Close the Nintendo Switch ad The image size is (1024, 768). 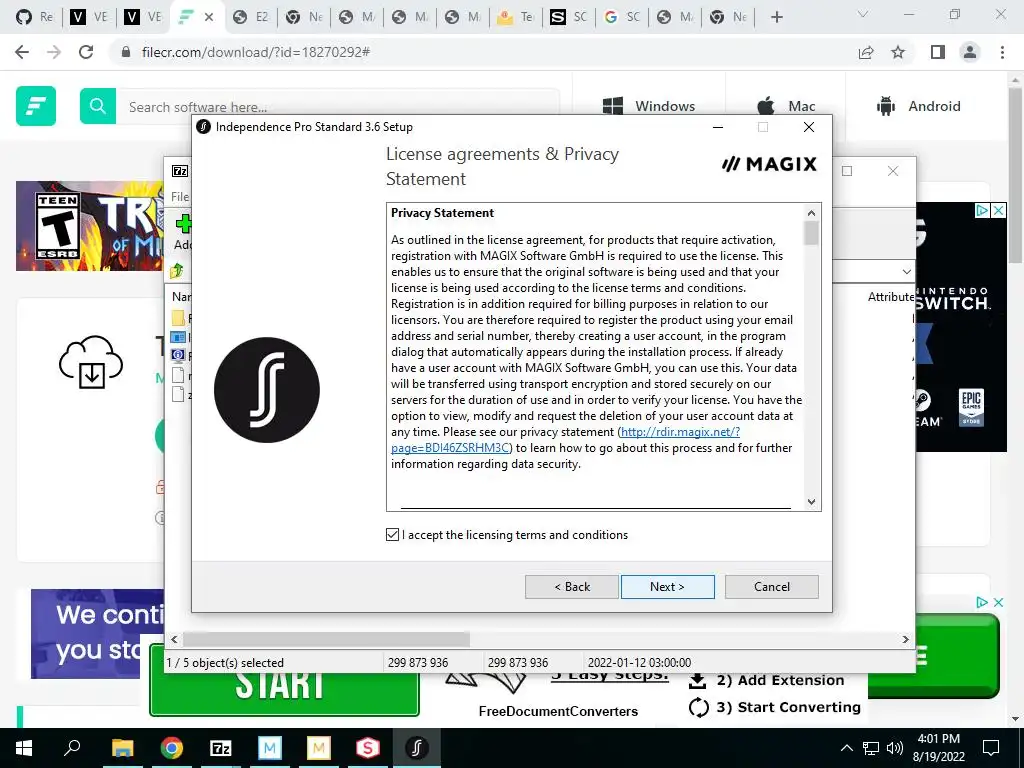[999, 210]
